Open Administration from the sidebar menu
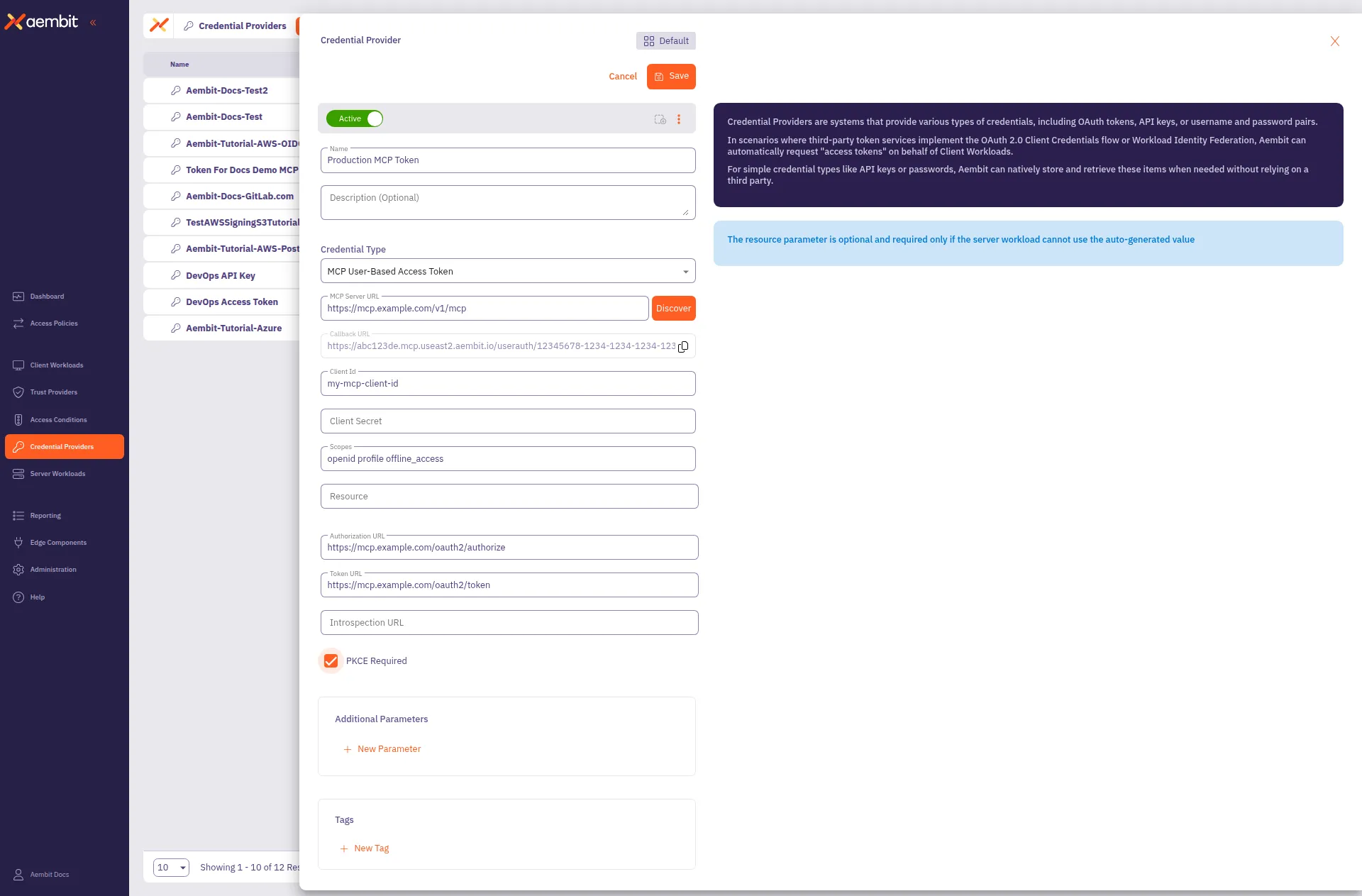Screen dimensions: 1362x896 (x=52, y=569)
